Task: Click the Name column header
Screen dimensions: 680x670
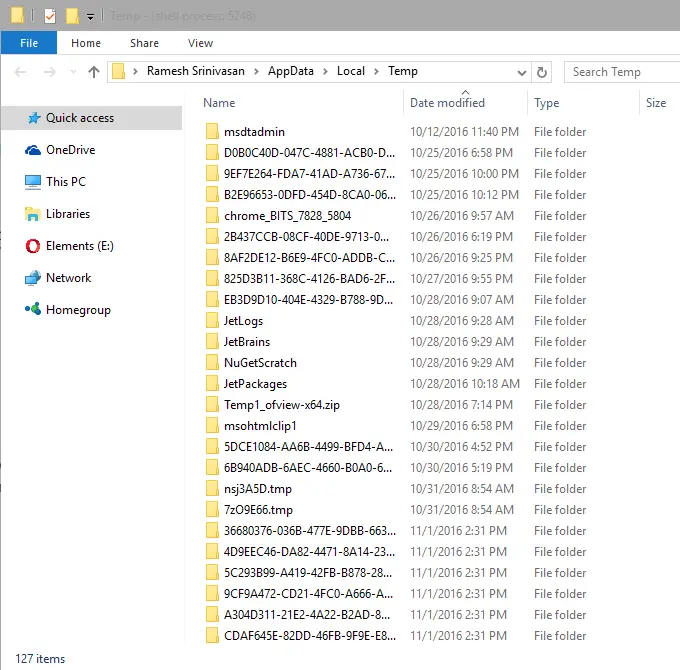Action: [219, 103]
